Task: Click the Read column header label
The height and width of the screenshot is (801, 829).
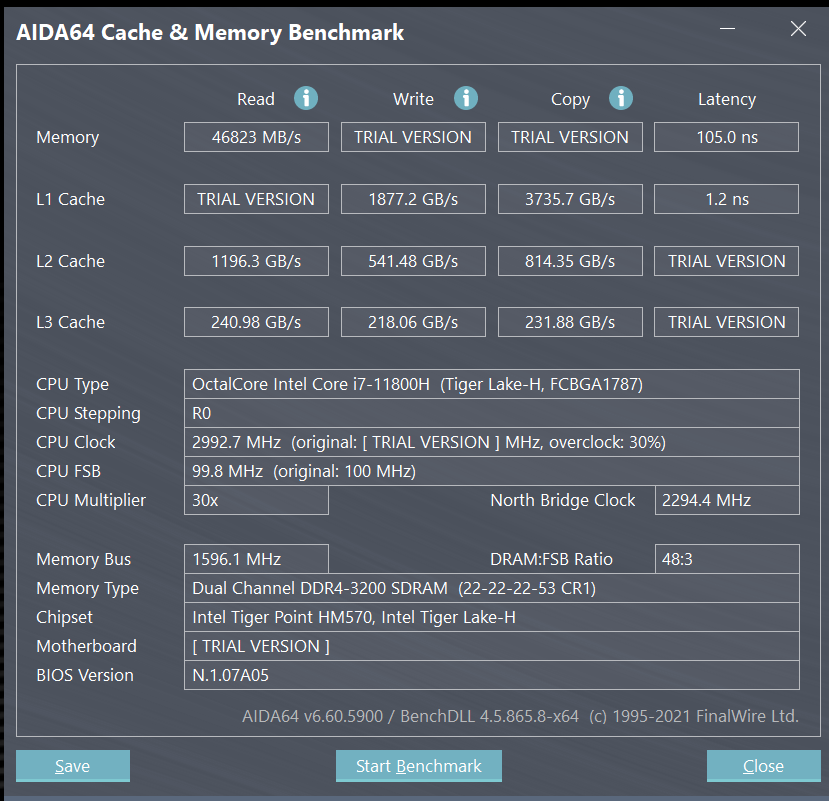Action: tap(256, 99)
